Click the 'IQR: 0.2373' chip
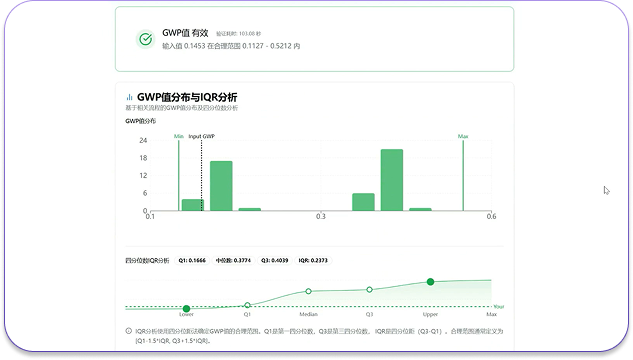 [313, 261]
